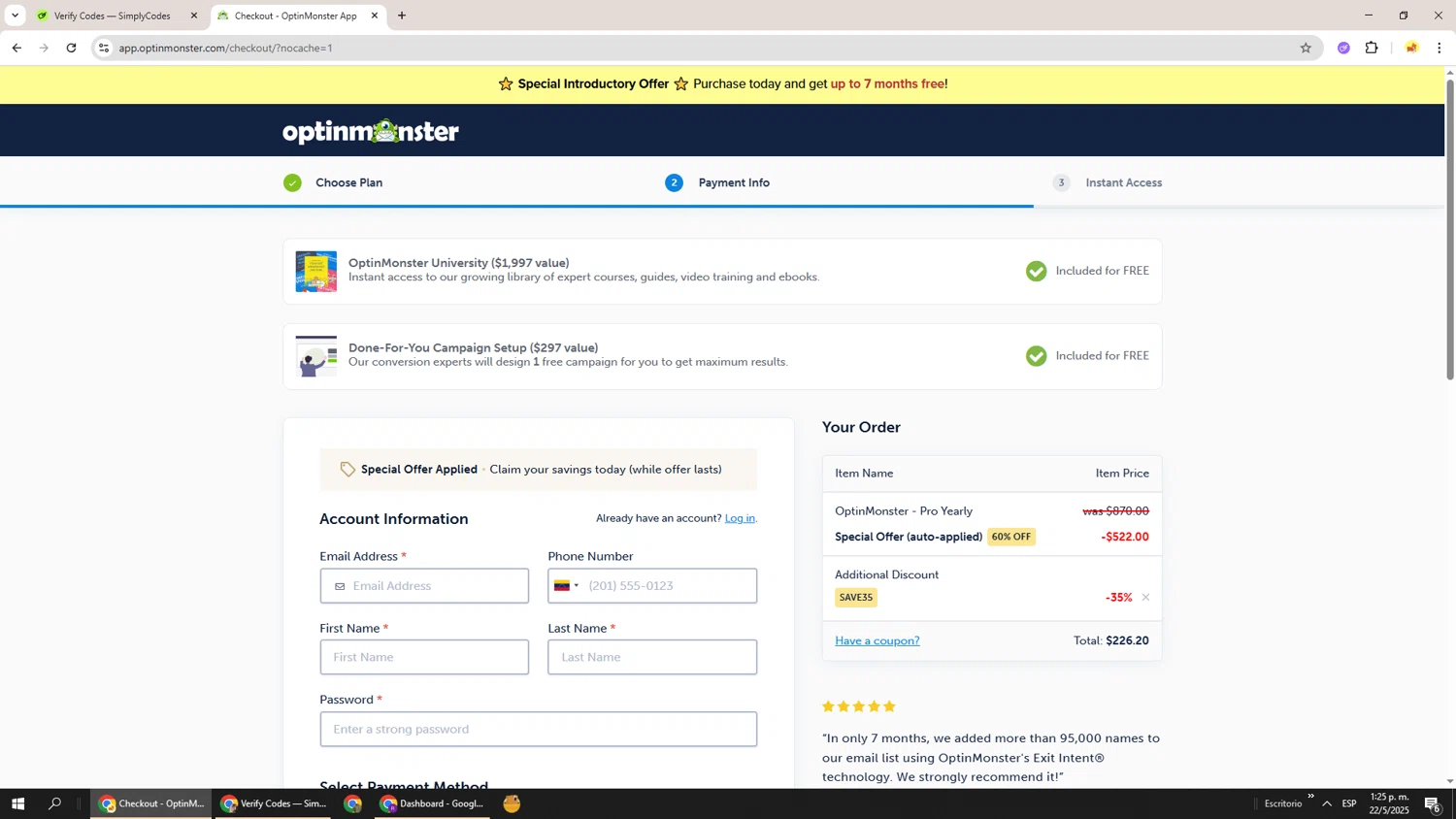This screenshot has height=819, width=1456.
Task: Click the total $226.20 amount
Action: [x=1127, y=640]
